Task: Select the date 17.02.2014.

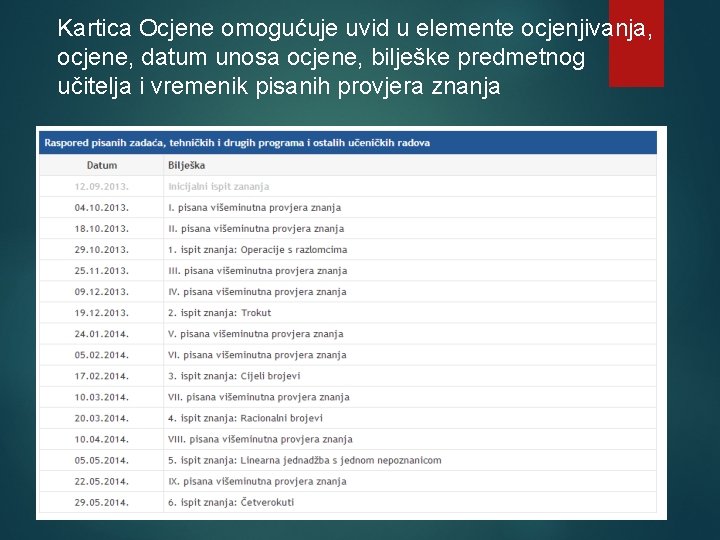Action: tap(101, 377)
